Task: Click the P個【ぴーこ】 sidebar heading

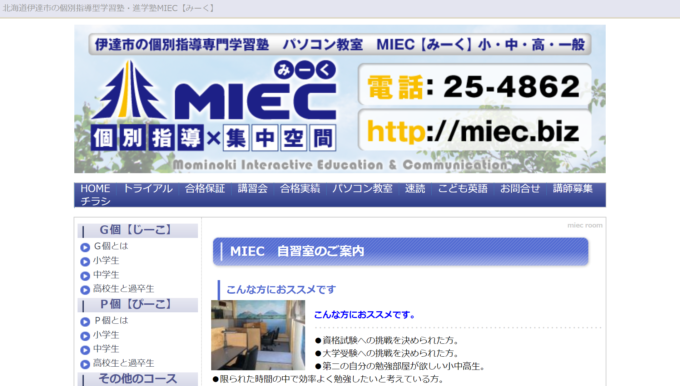Action: 137,304
